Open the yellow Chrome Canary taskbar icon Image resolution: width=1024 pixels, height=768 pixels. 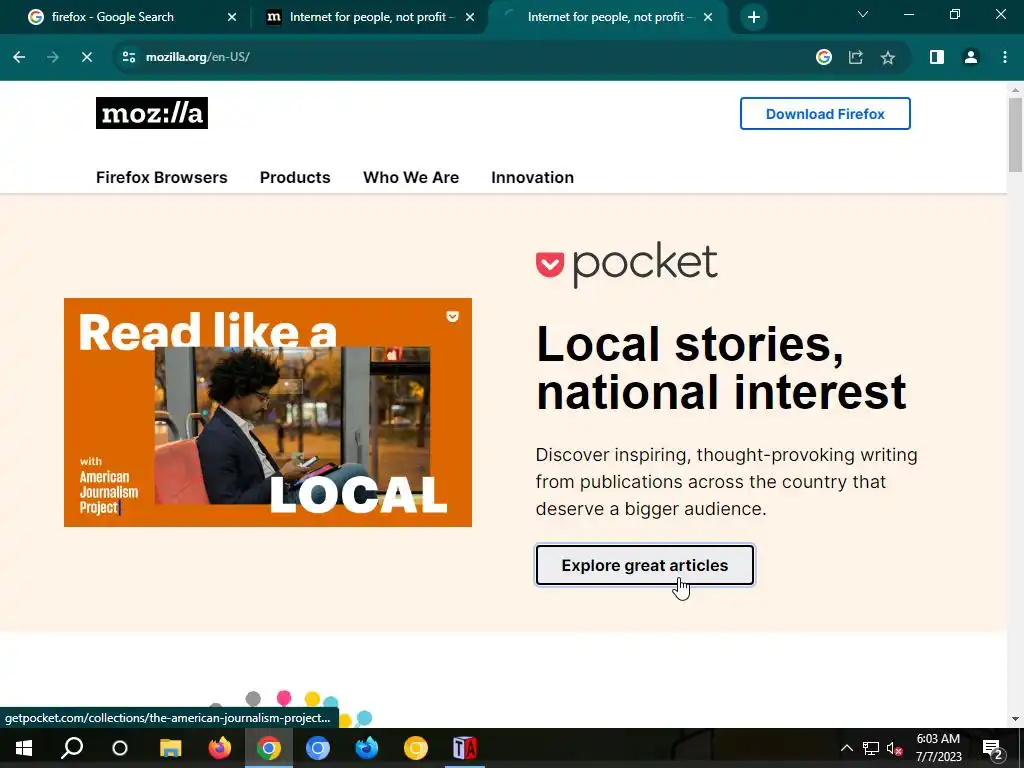click(415, 748)
